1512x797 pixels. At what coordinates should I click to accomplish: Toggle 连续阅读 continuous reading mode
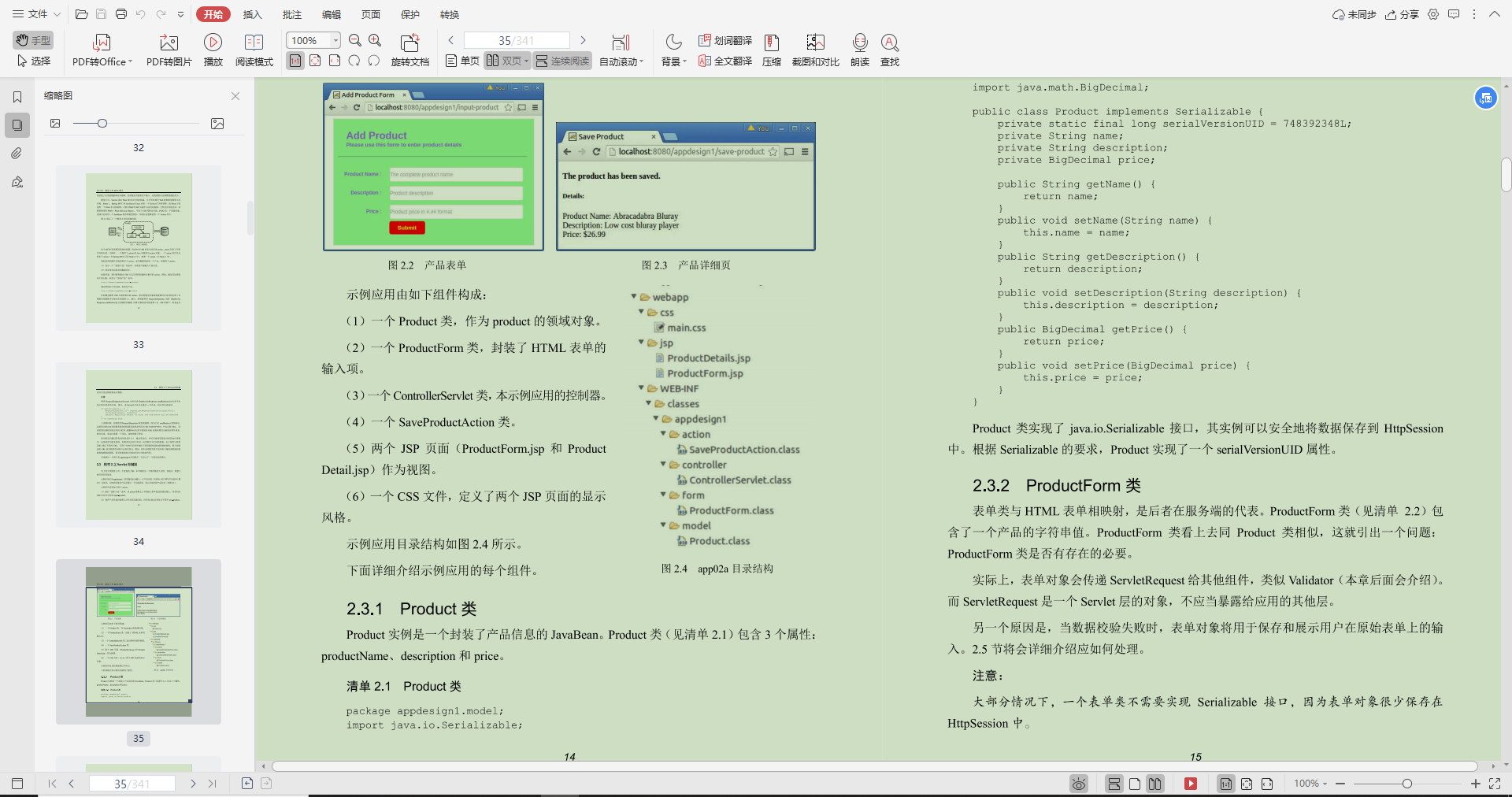562,61
